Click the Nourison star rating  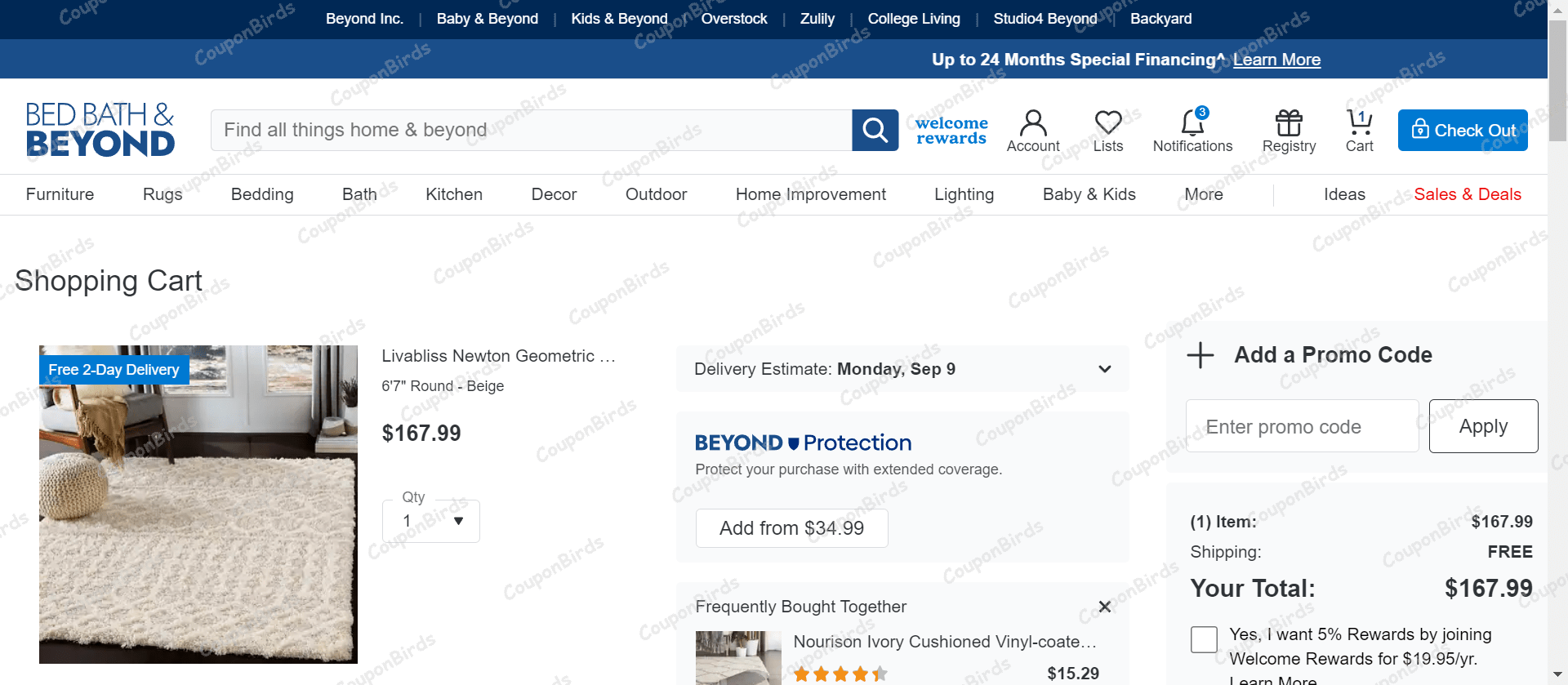(840, 674)
